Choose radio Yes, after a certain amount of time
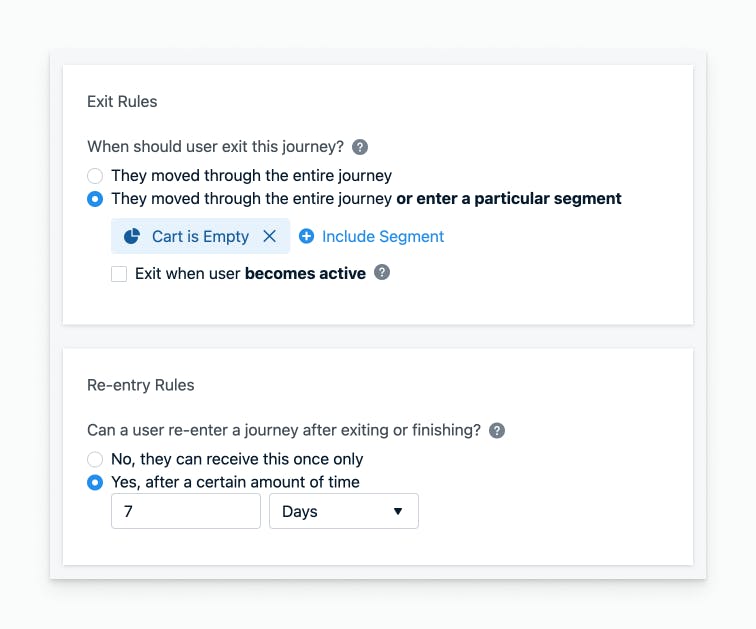This screenshot has height=629, width=756. pos(95,482)
